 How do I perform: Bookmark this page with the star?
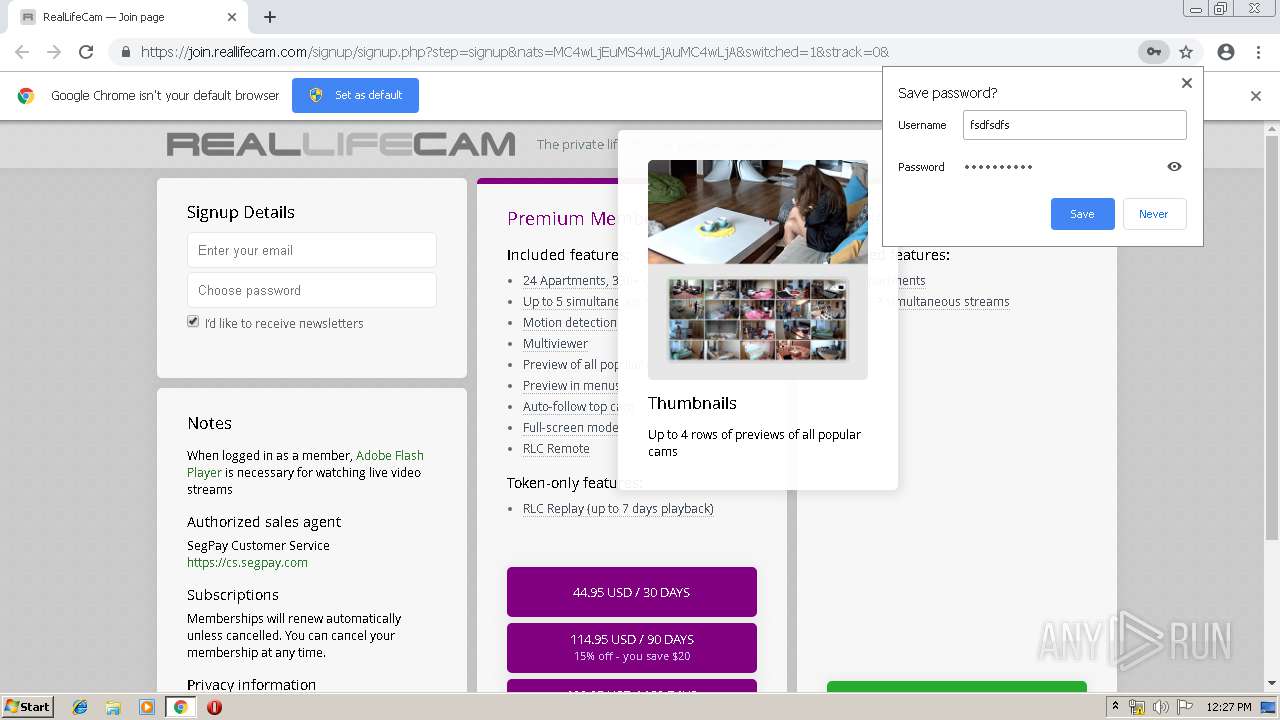pos(1186,52)
